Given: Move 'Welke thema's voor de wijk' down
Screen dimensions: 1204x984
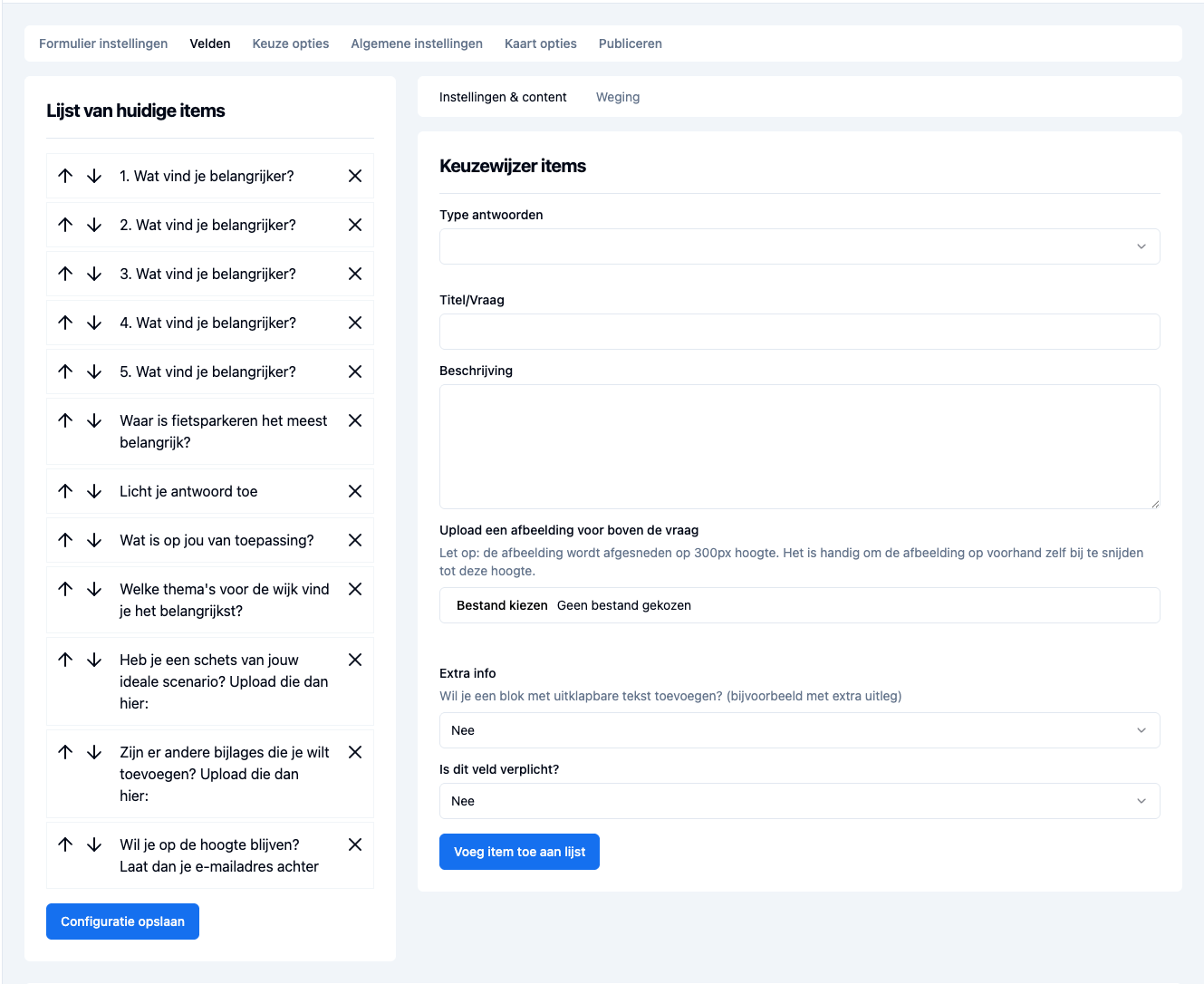Looking at the screenshot, I should 94,589.
